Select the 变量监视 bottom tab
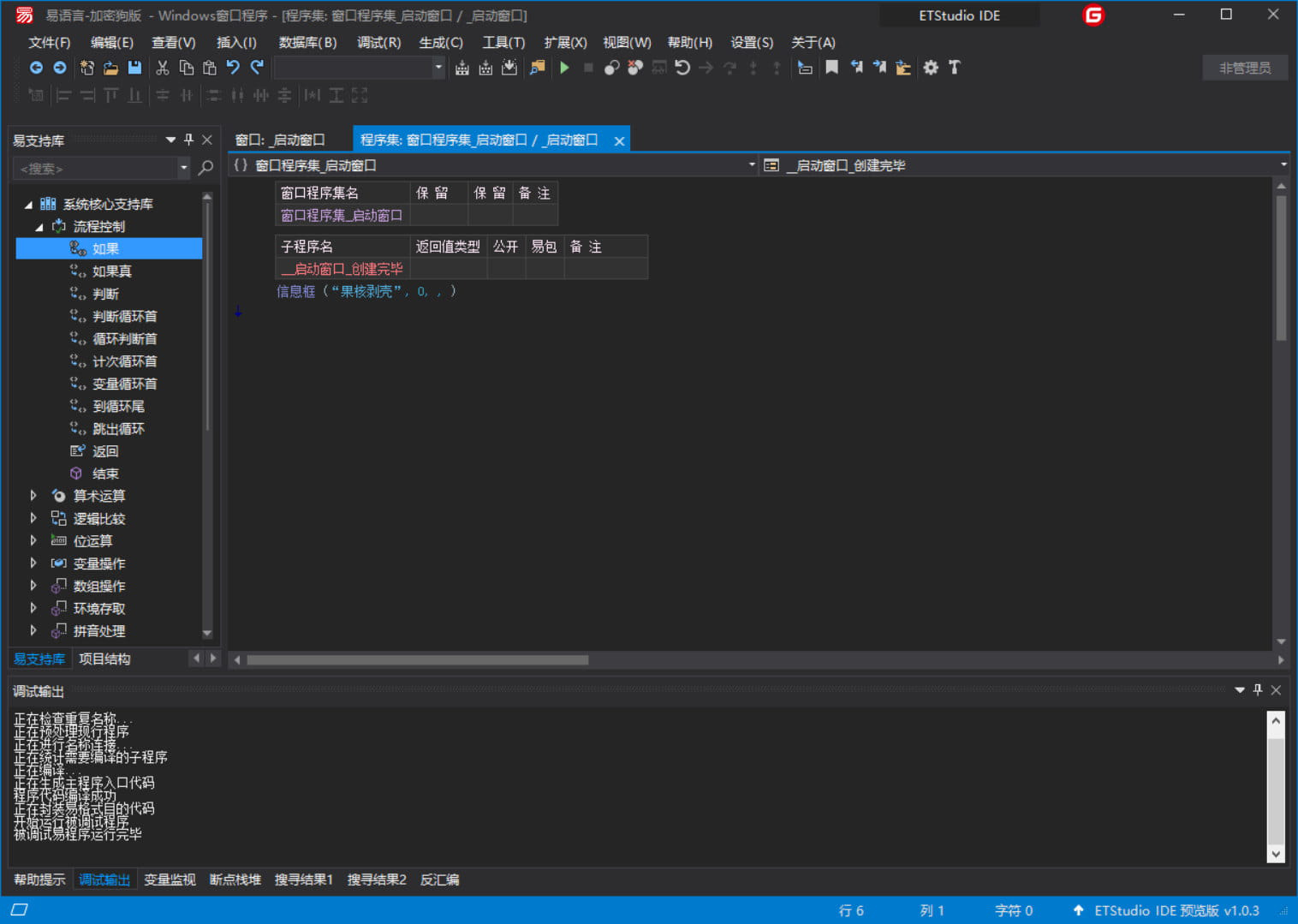 (x=170, y=879)
